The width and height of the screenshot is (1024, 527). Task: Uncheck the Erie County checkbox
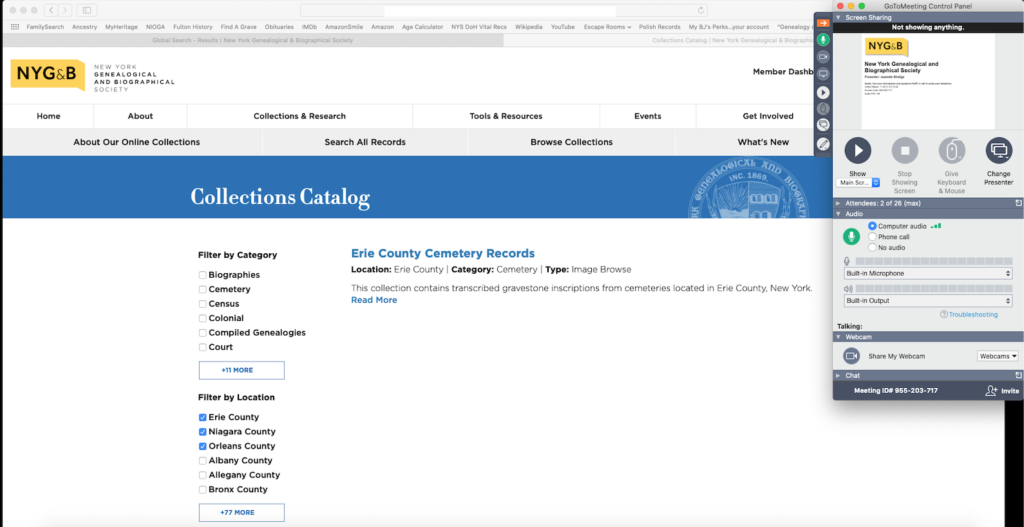point(202,417)
